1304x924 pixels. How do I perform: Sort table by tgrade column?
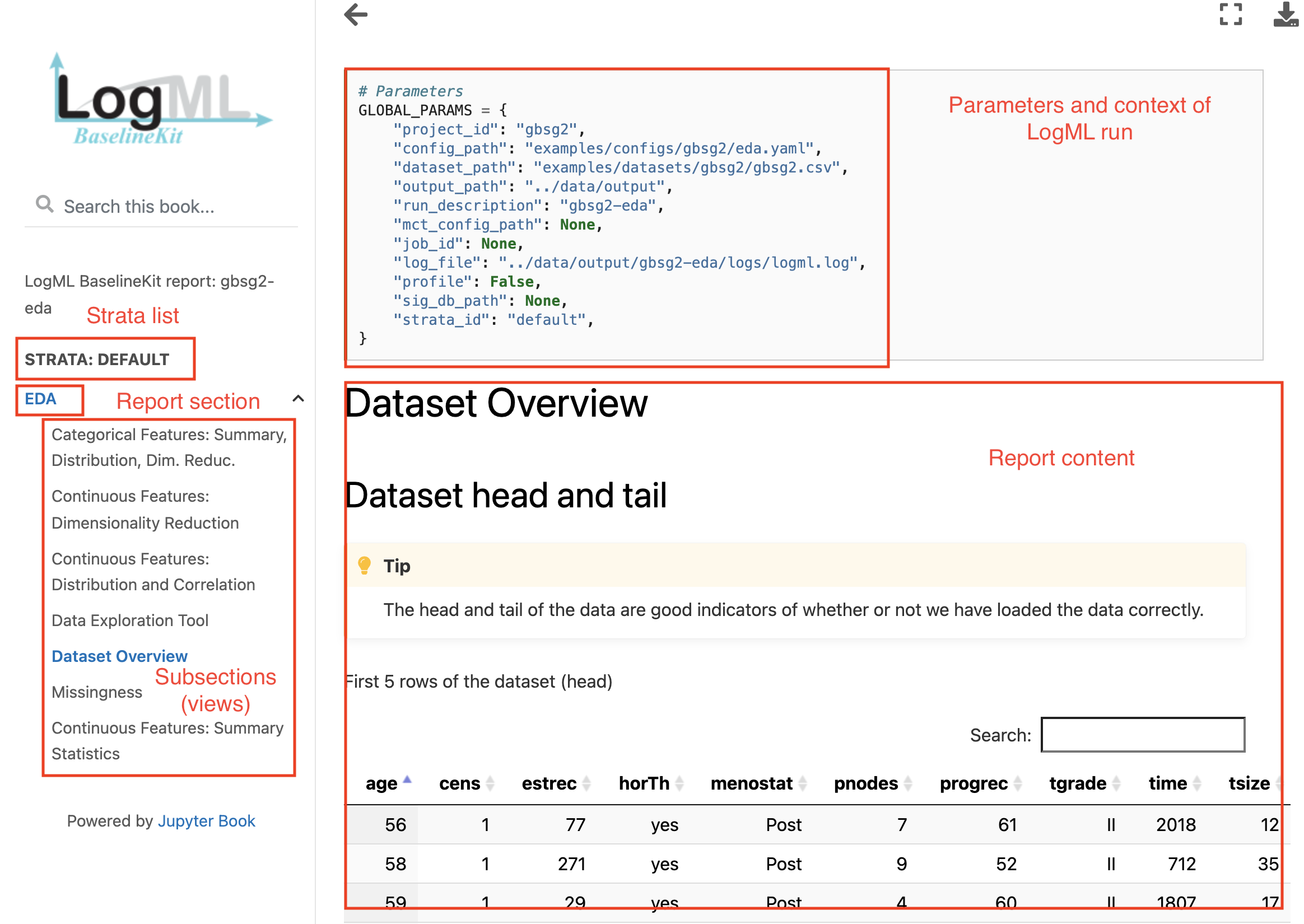(x=1085, y=783)
